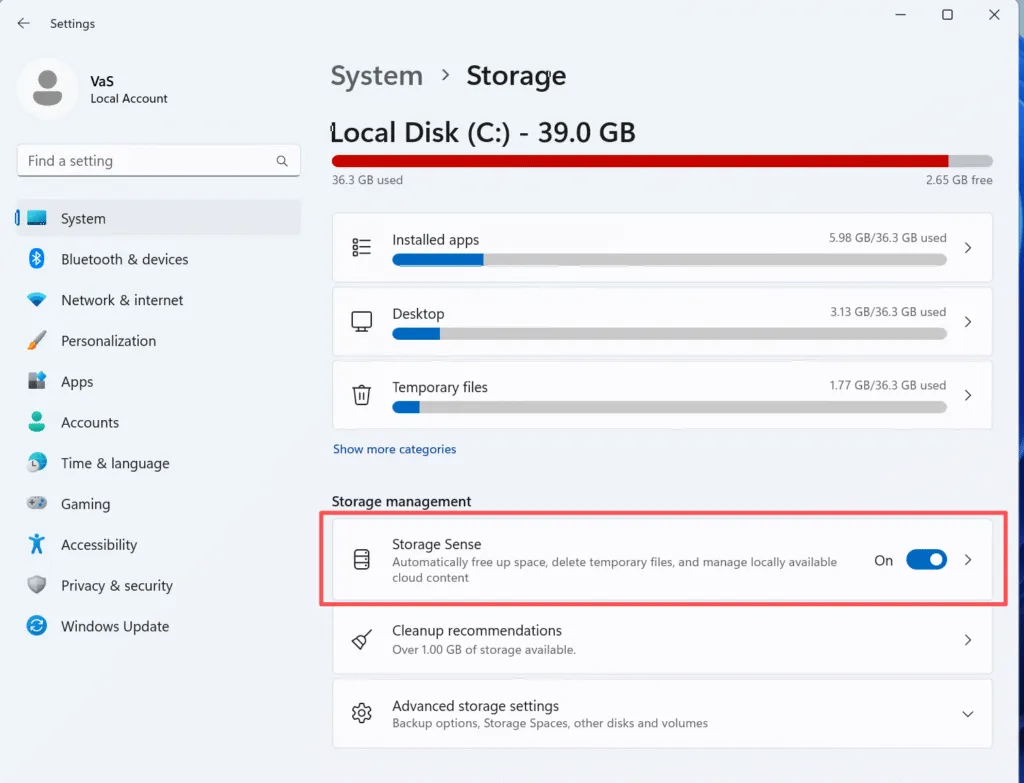This screenshot has width=1024, height=783.
Task: Open Cleanup recommendations via its chevron
Action: point(967,639)
